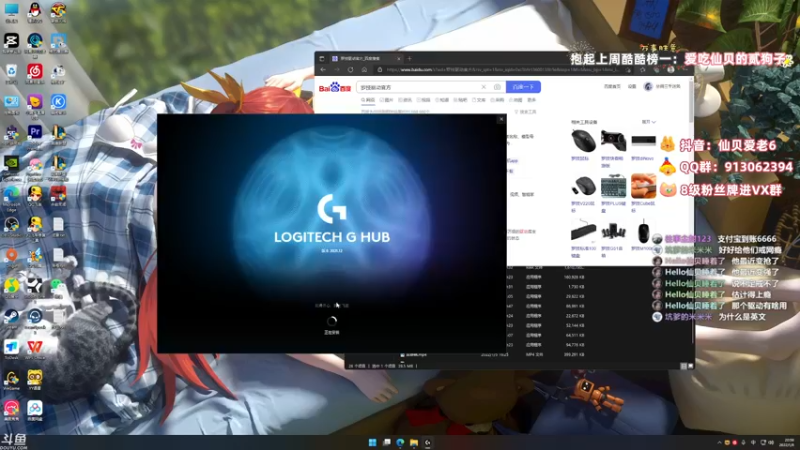
Task: Click the Windows Start button
Action: click(372, 442)
